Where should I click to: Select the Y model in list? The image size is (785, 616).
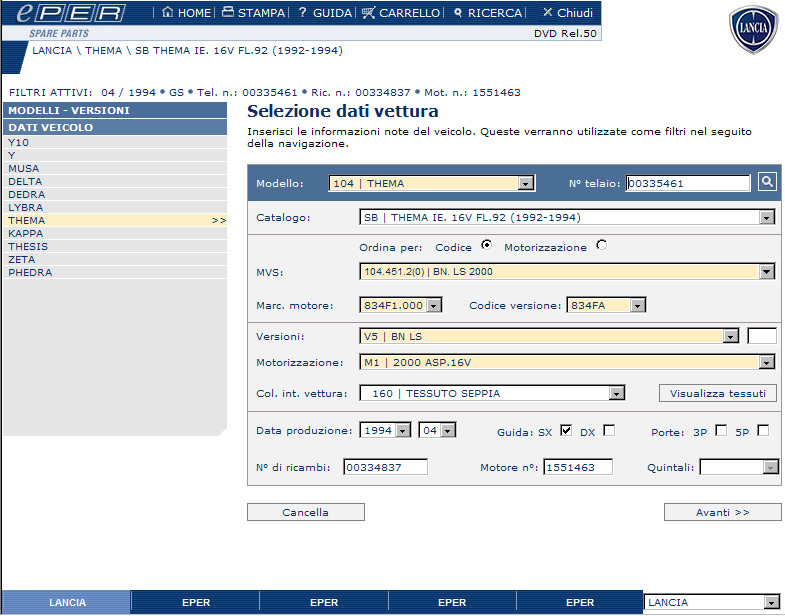tap(115, 155)
